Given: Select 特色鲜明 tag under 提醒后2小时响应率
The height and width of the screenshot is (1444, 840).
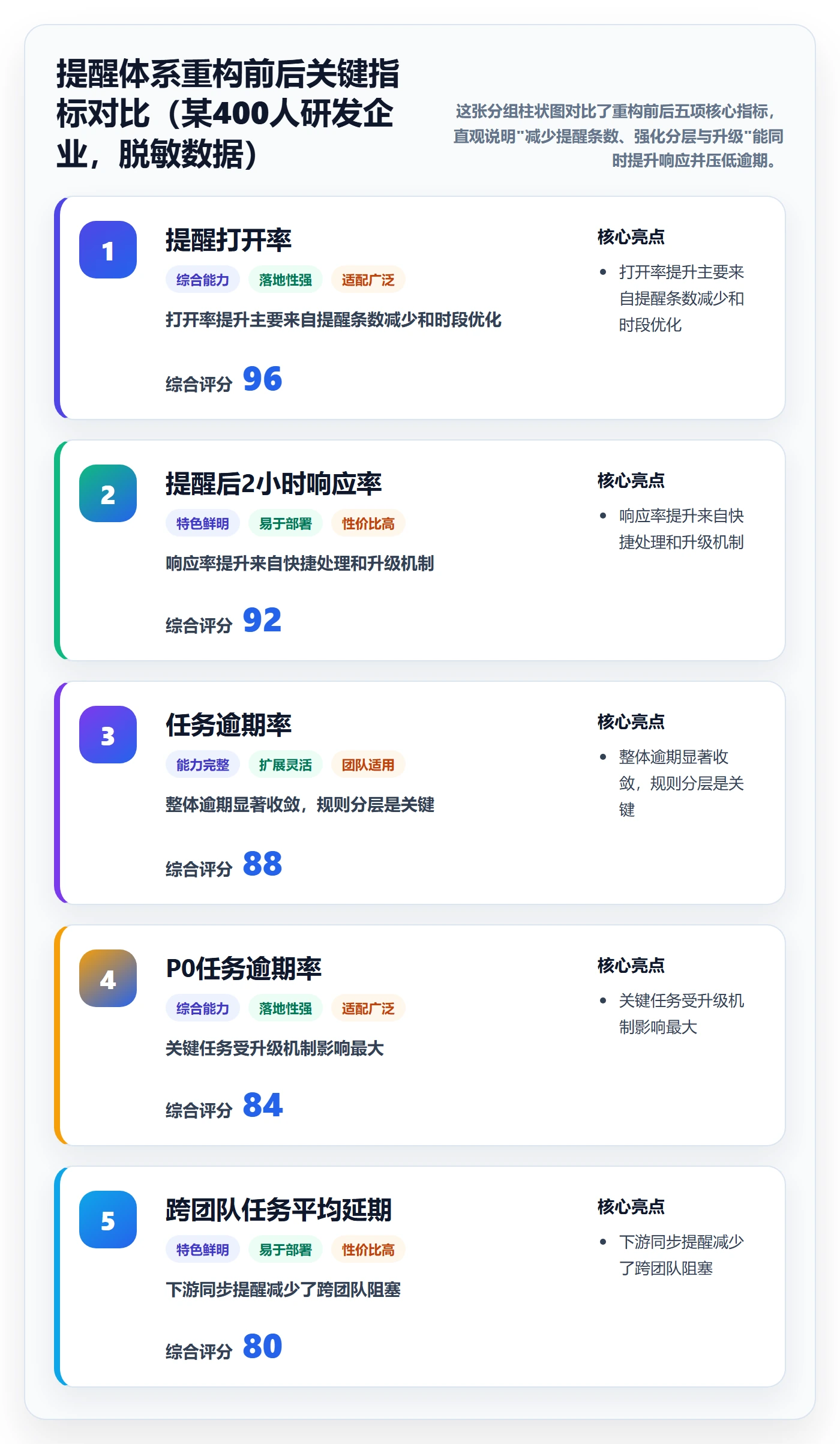Looking at the screenshot, I should (203, 523).
